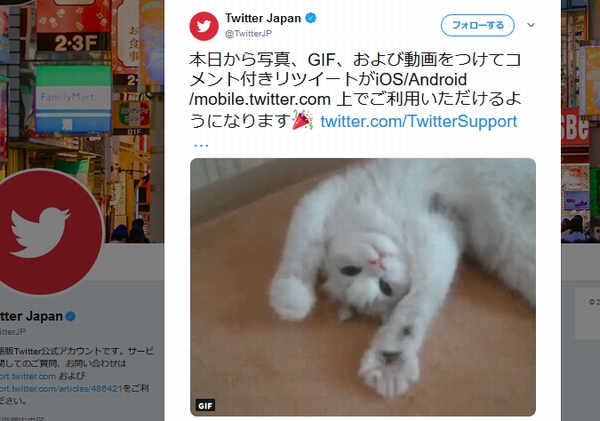Play the white cat GIF

[x=363, y=287]
